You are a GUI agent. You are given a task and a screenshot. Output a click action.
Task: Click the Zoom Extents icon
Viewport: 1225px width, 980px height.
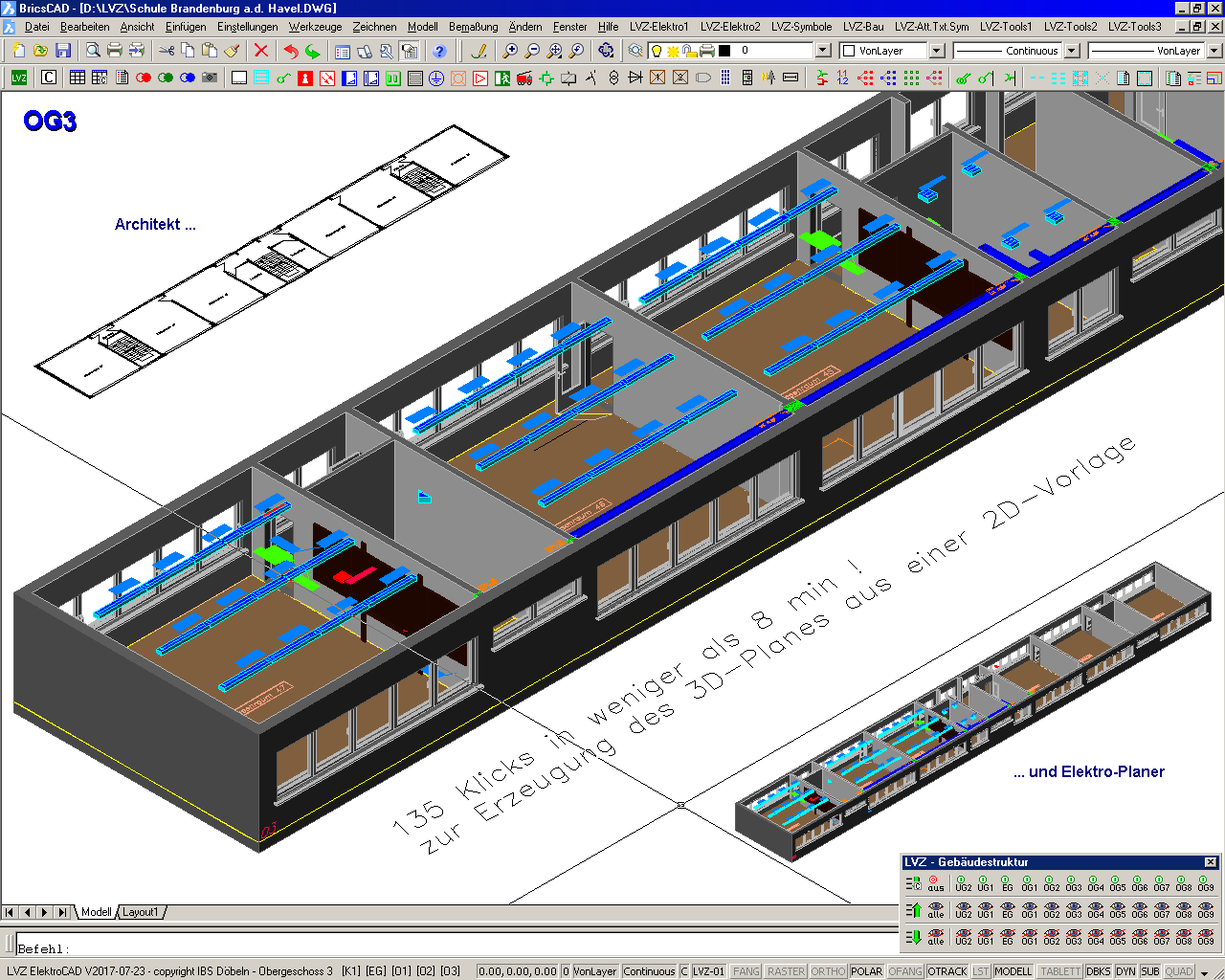click(554, 50)
